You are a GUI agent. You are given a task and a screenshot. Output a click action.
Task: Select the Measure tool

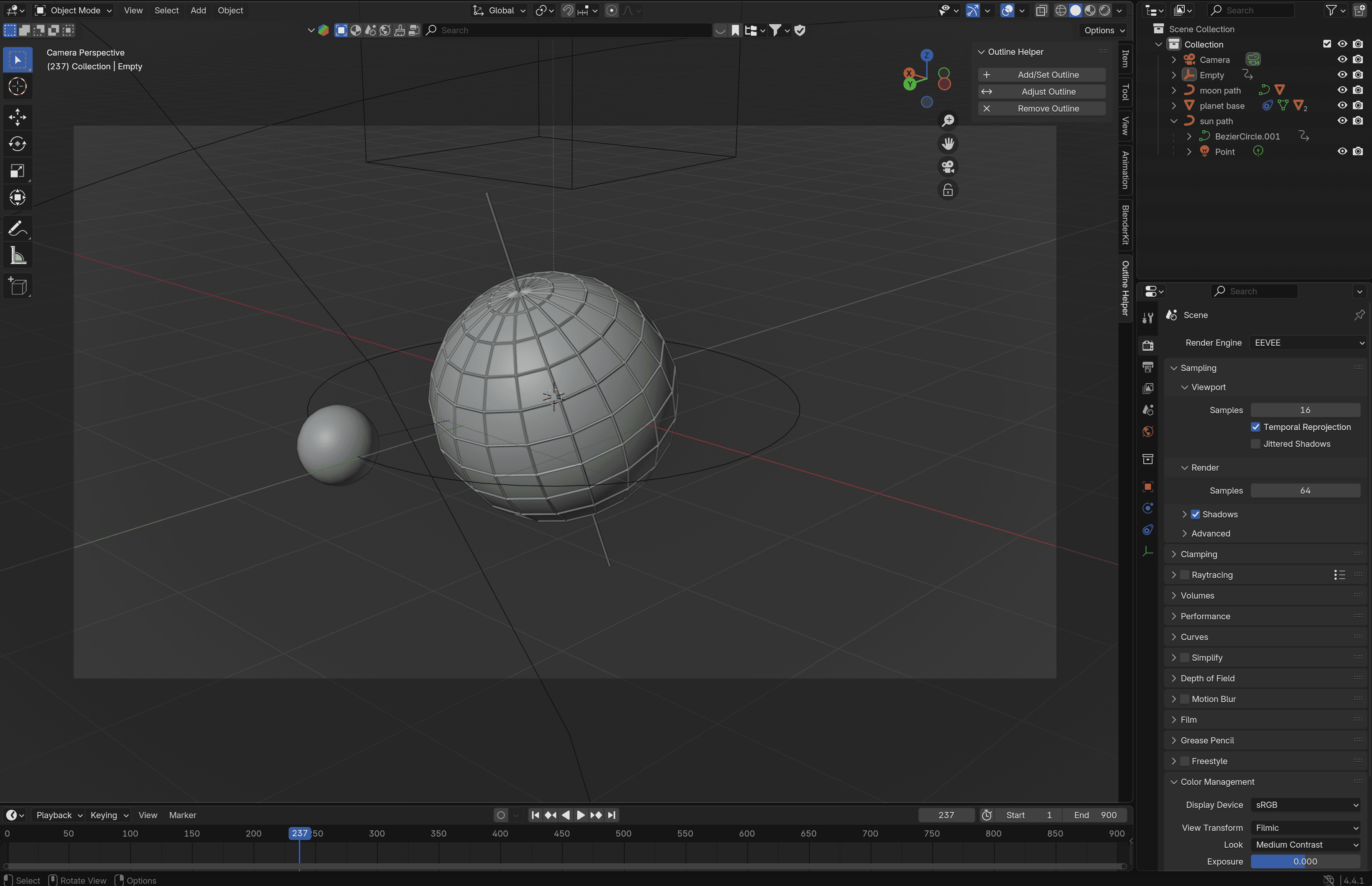pyautogui.click(x=17, y=256)
